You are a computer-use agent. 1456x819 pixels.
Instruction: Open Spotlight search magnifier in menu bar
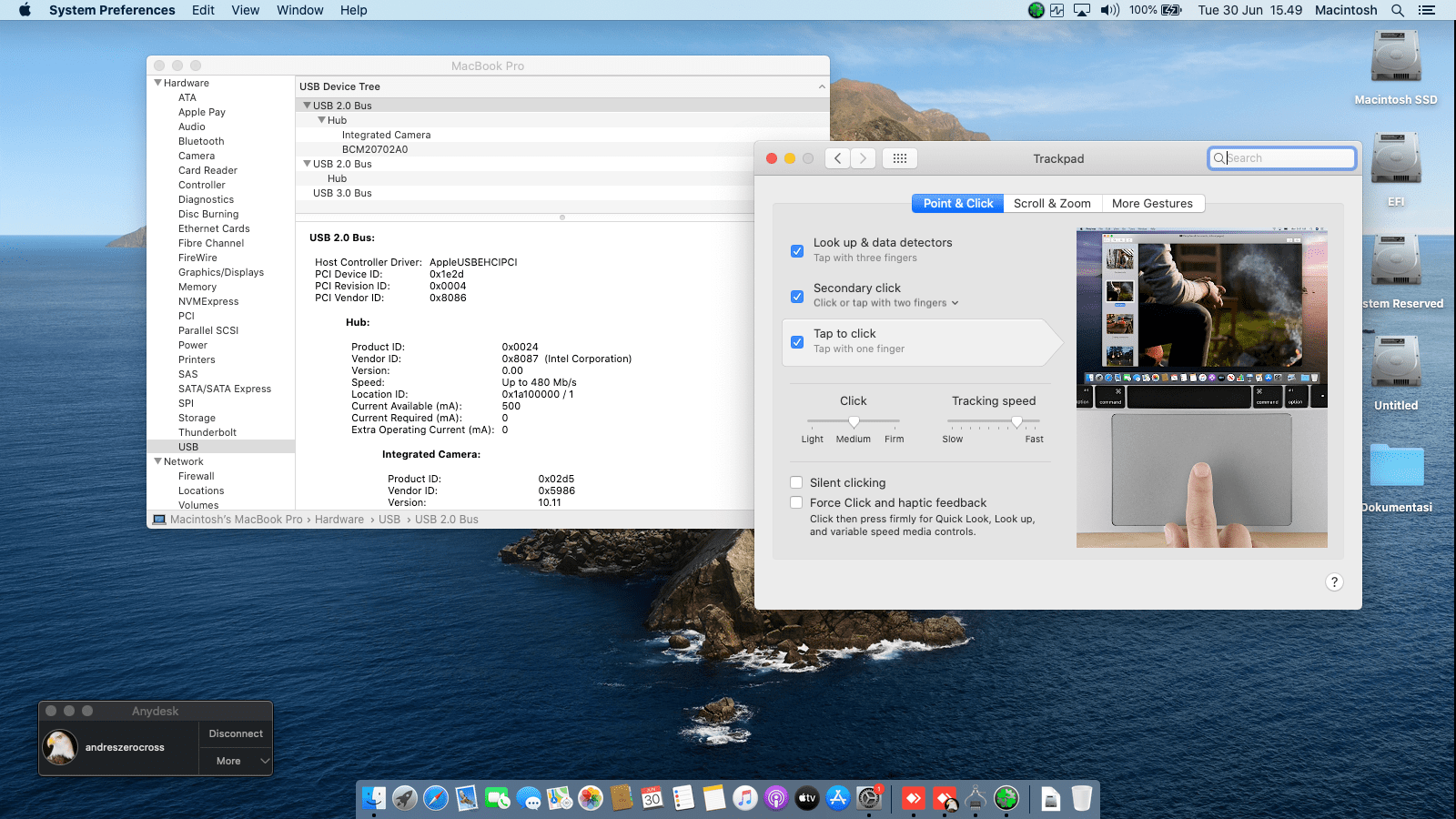pyautogui.click(x=1398, y=10)
